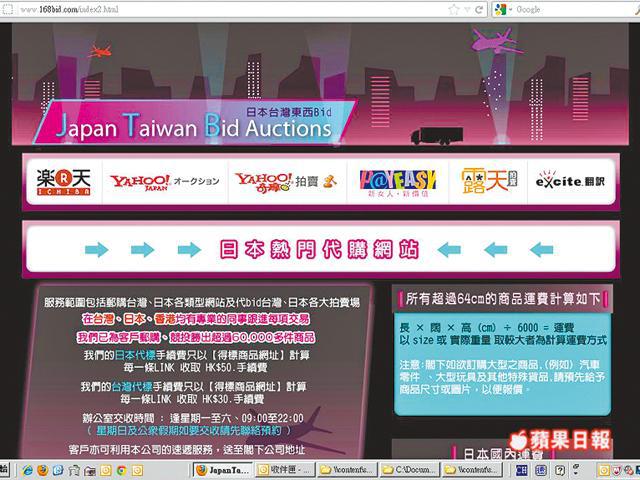Click the IME mode icon in language bar
Viewport: 640px width, 480px height.
pyautogui.click(x=541, y=470)
